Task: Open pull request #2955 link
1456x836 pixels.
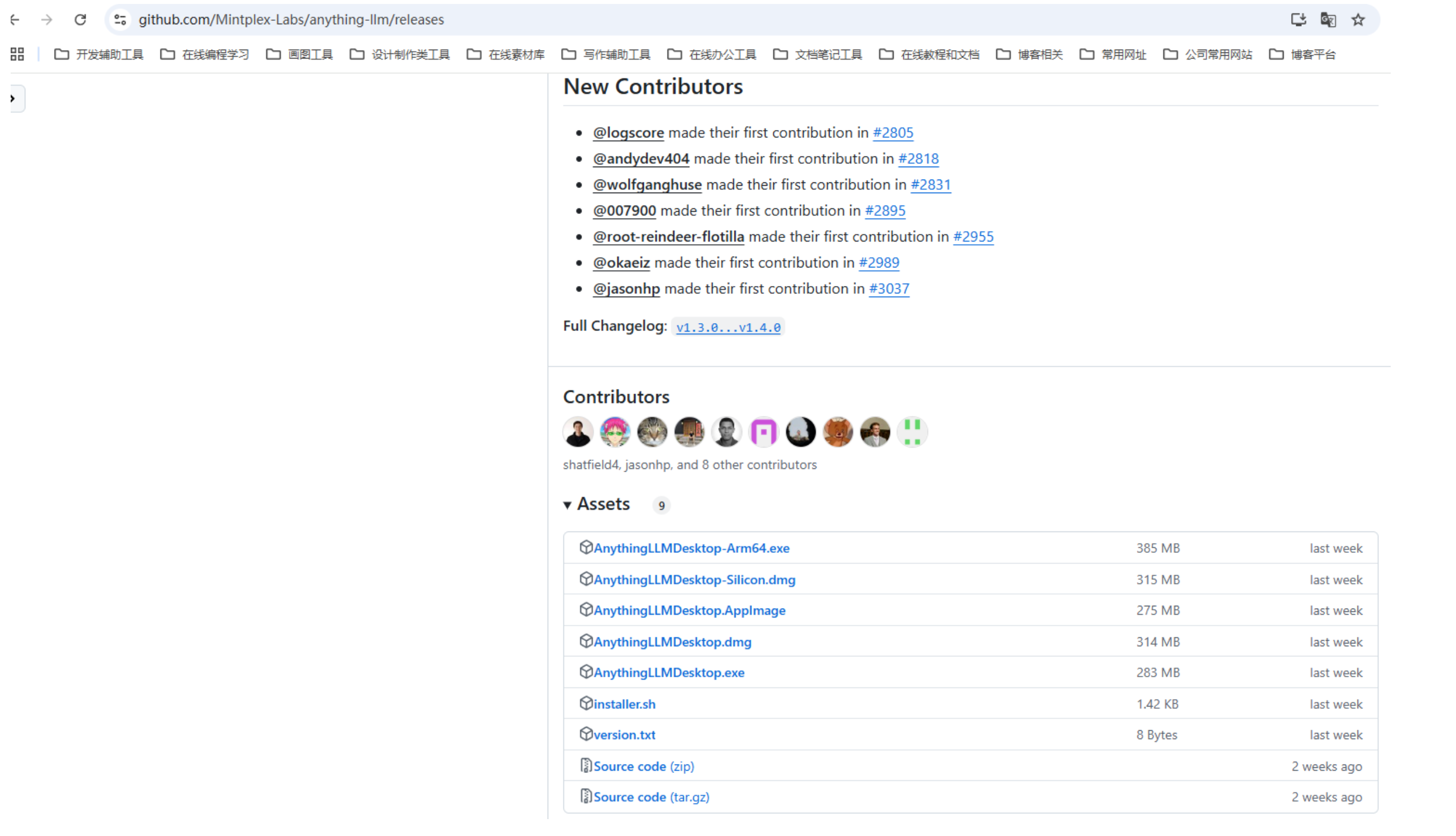Action: [x=973, y=236]
